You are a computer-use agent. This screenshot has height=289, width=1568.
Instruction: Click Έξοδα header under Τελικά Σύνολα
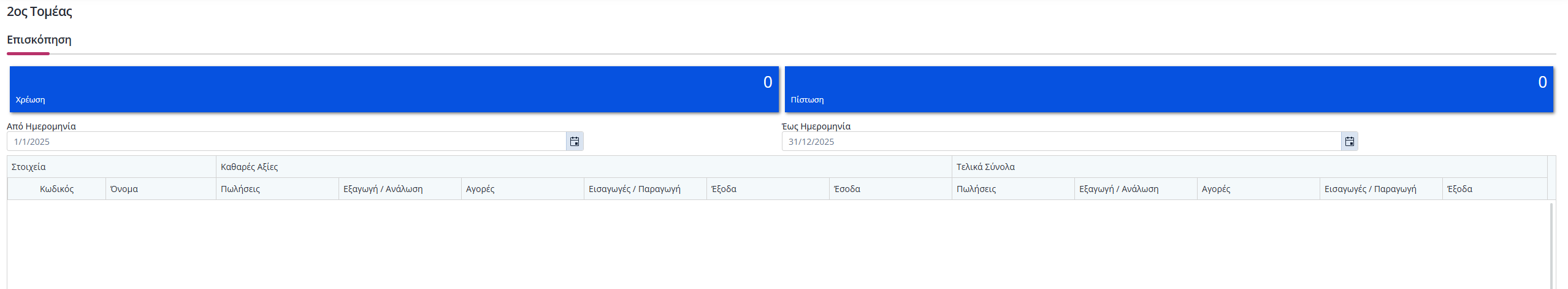pos(1494,189)
